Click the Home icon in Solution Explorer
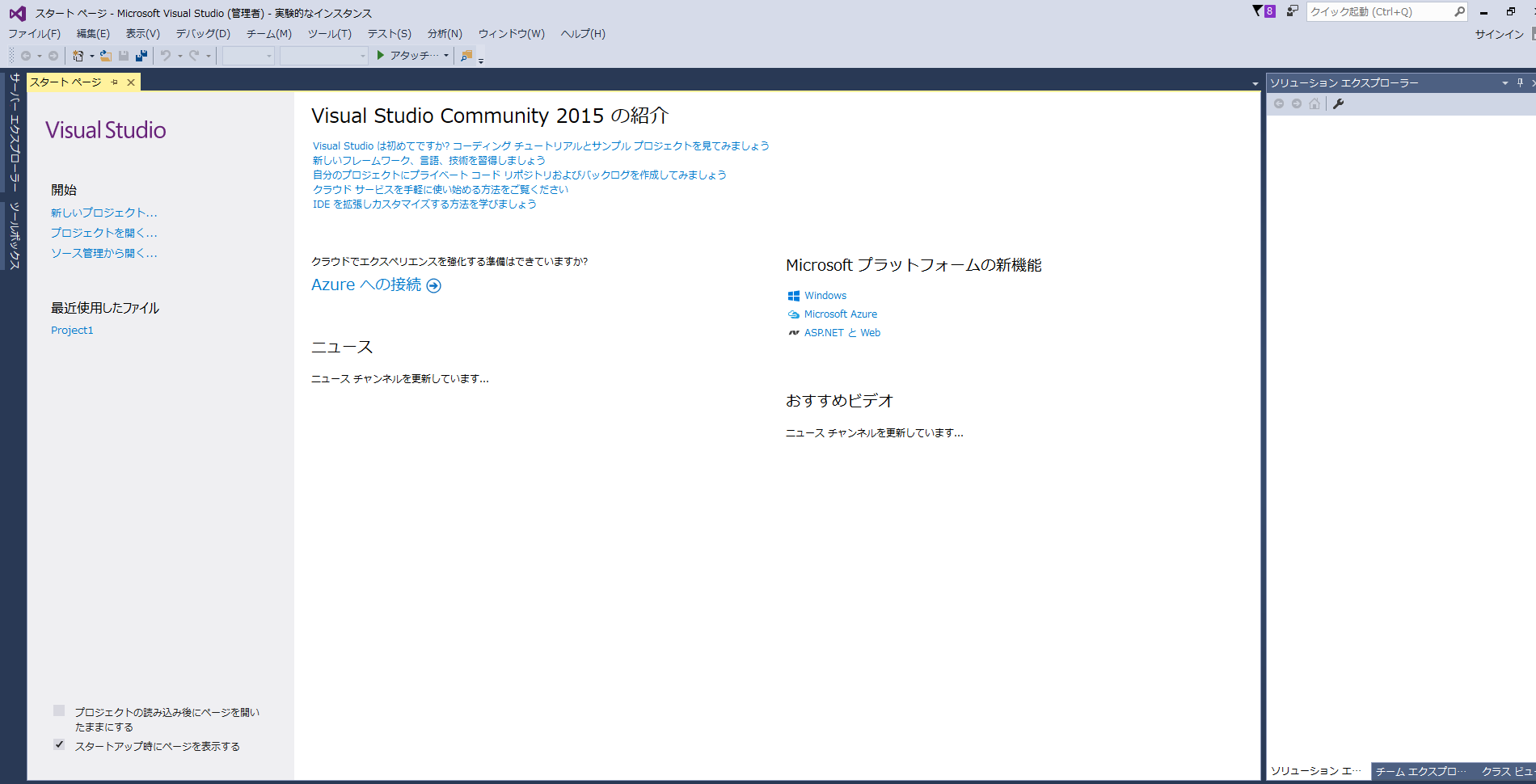 point(1314,103)
